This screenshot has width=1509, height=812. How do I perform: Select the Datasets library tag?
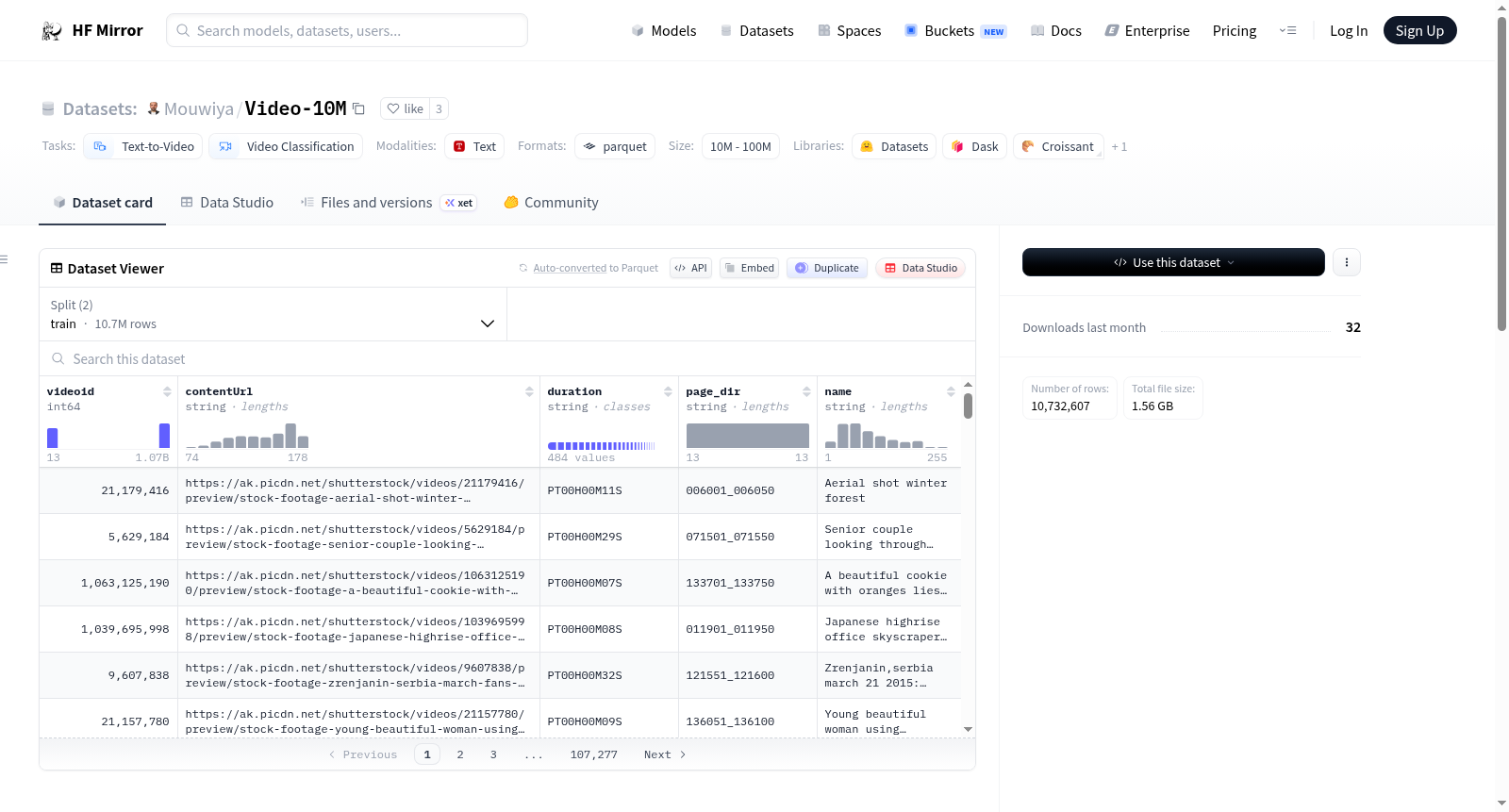894,146
